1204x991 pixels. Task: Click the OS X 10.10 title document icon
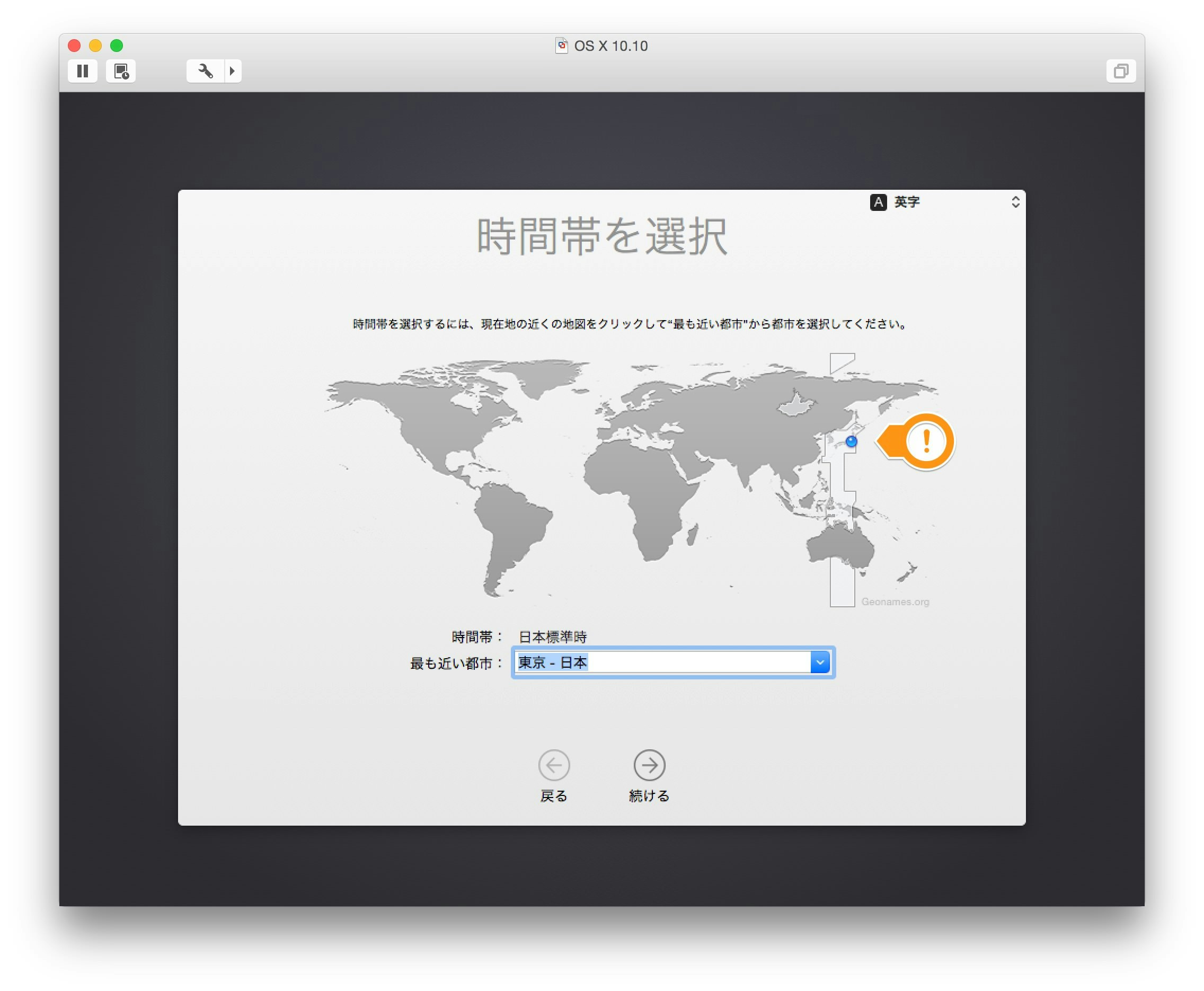coord(562,46)
